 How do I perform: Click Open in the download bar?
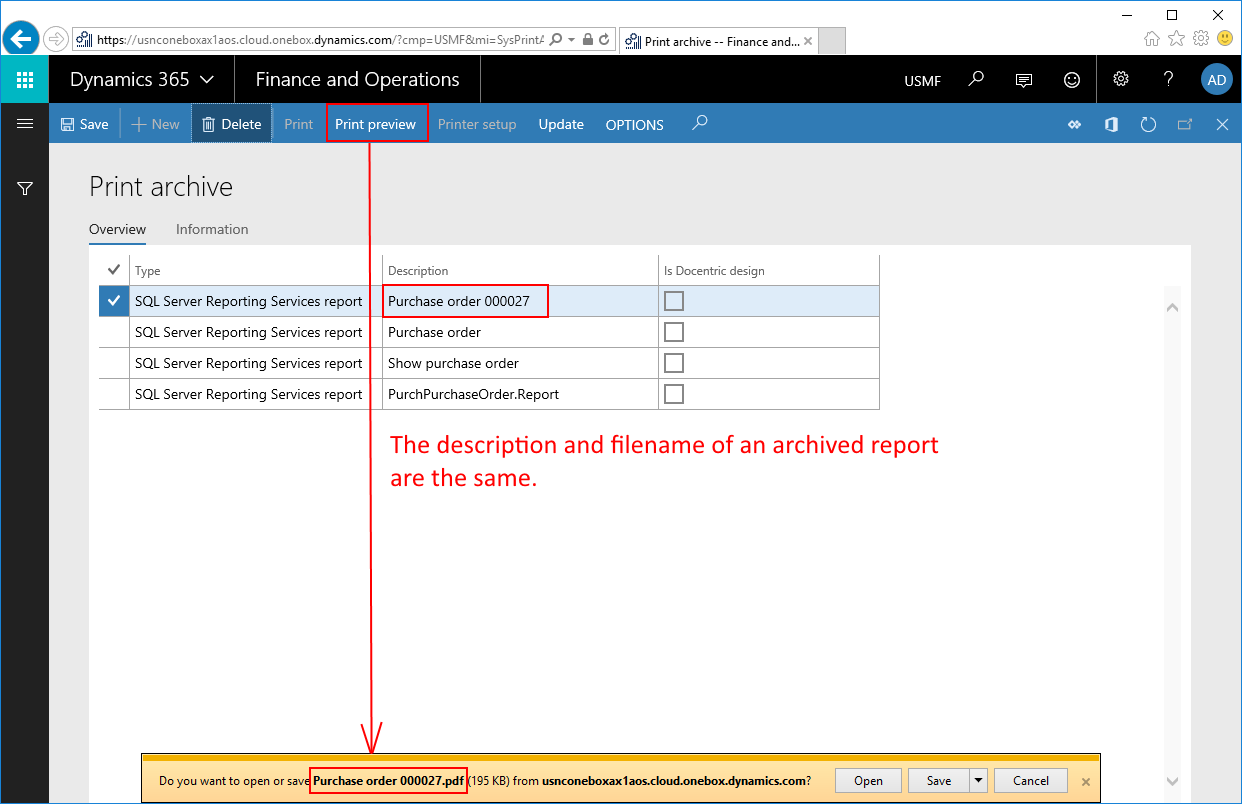point(868,781)
